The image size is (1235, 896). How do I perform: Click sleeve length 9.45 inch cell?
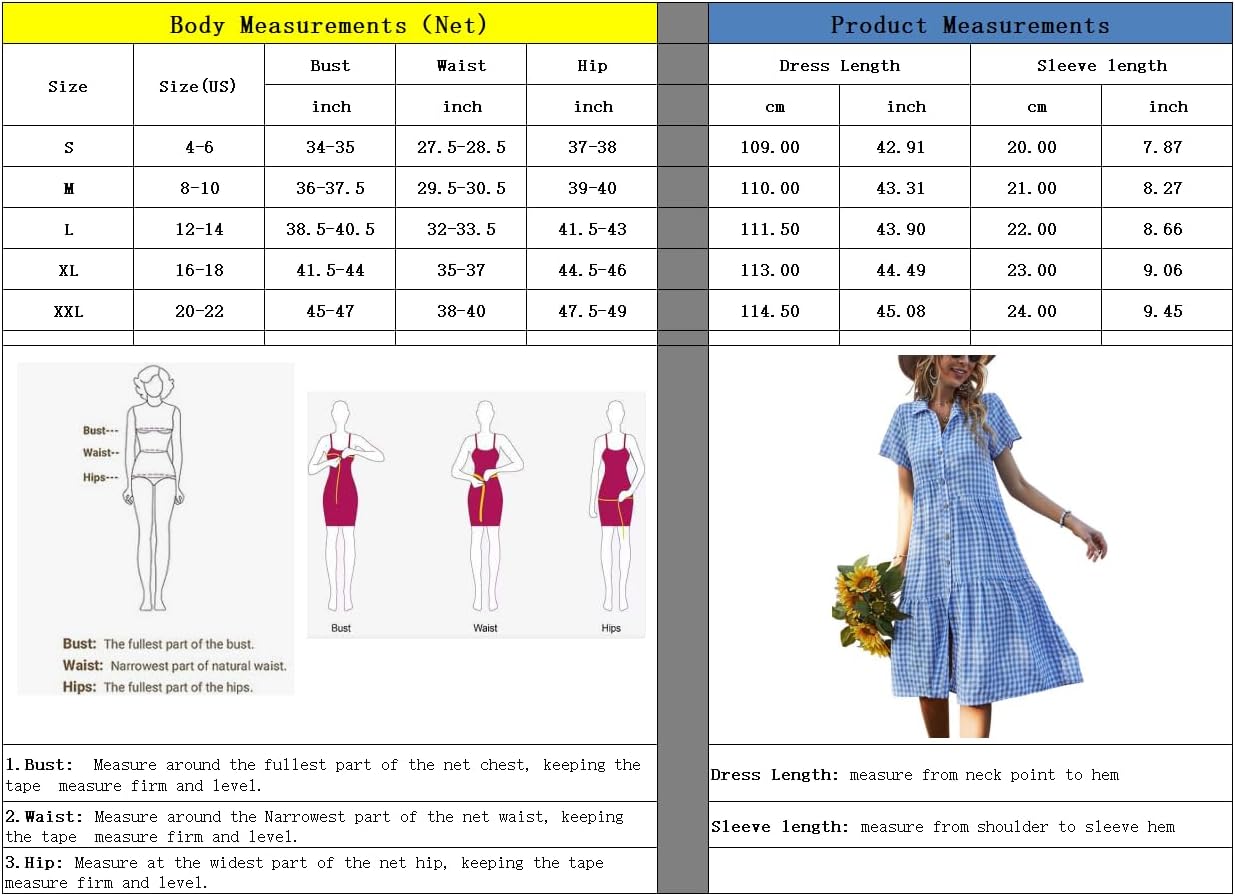pos(1167,311)
